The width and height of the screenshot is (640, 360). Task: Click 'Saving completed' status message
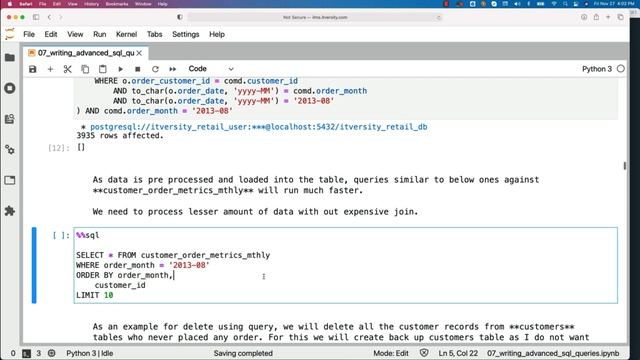[x=243, y=353]
